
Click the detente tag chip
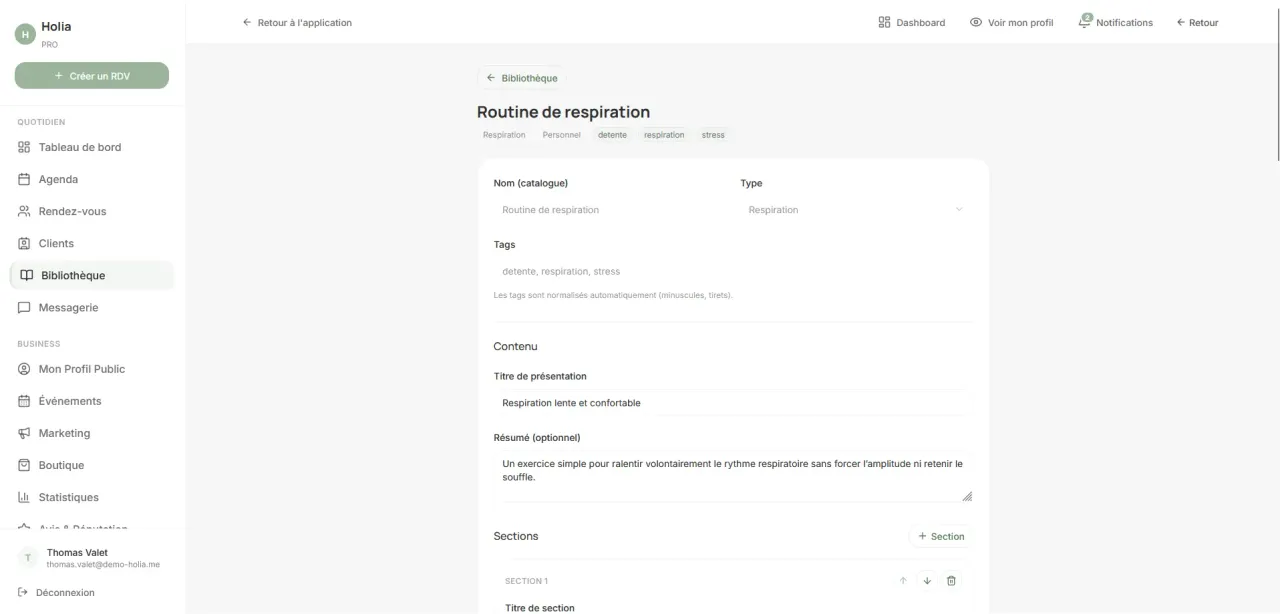coord(612,135)
